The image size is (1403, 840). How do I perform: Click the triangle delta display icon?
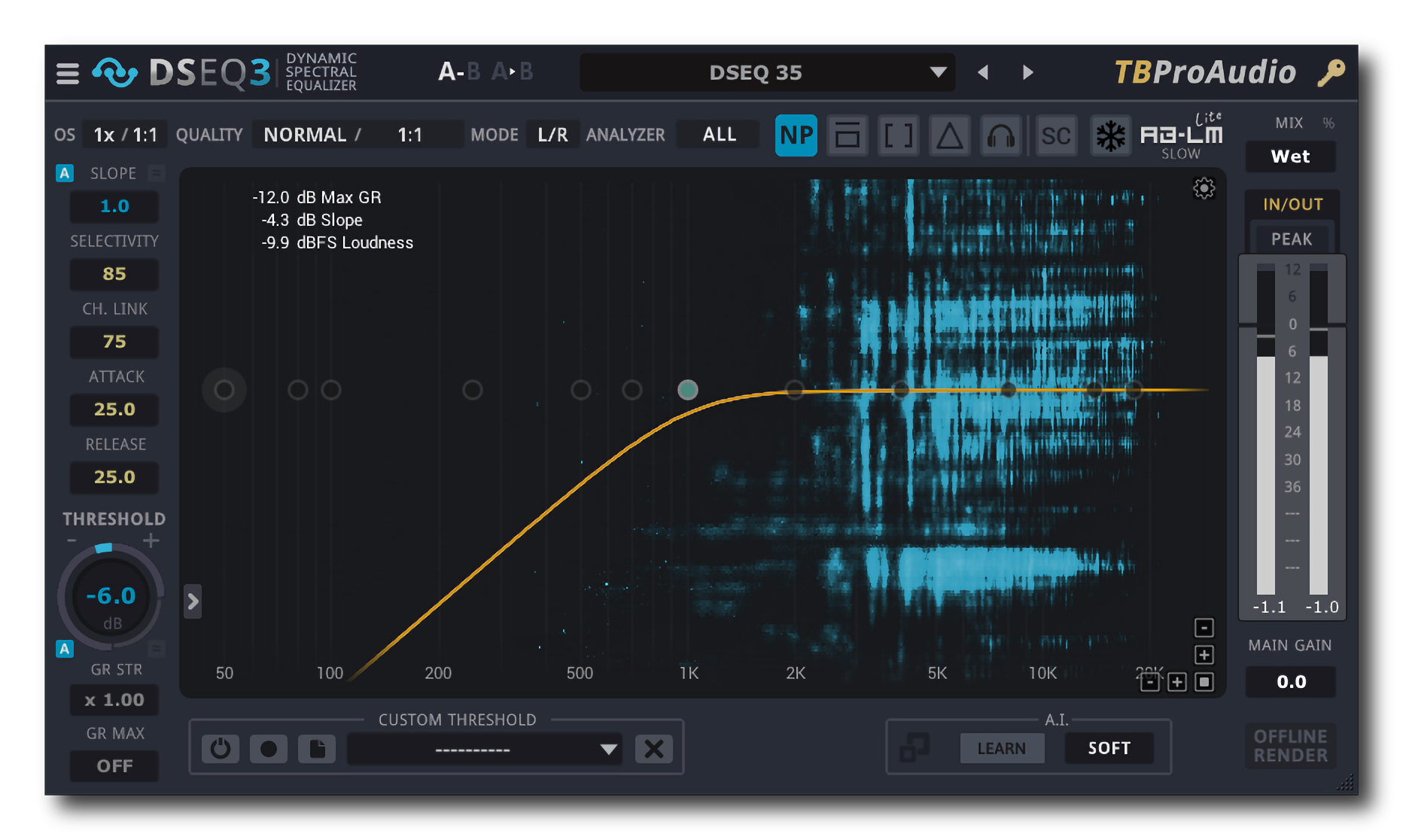click(x=949, y=136)
